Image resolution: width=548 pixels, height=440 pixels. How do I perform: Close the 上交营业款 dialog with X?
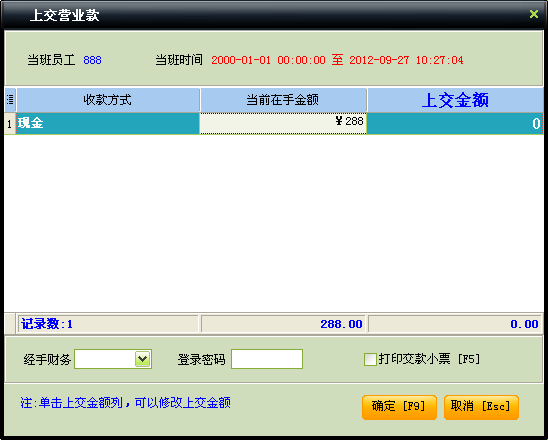(x=533, y=14)
